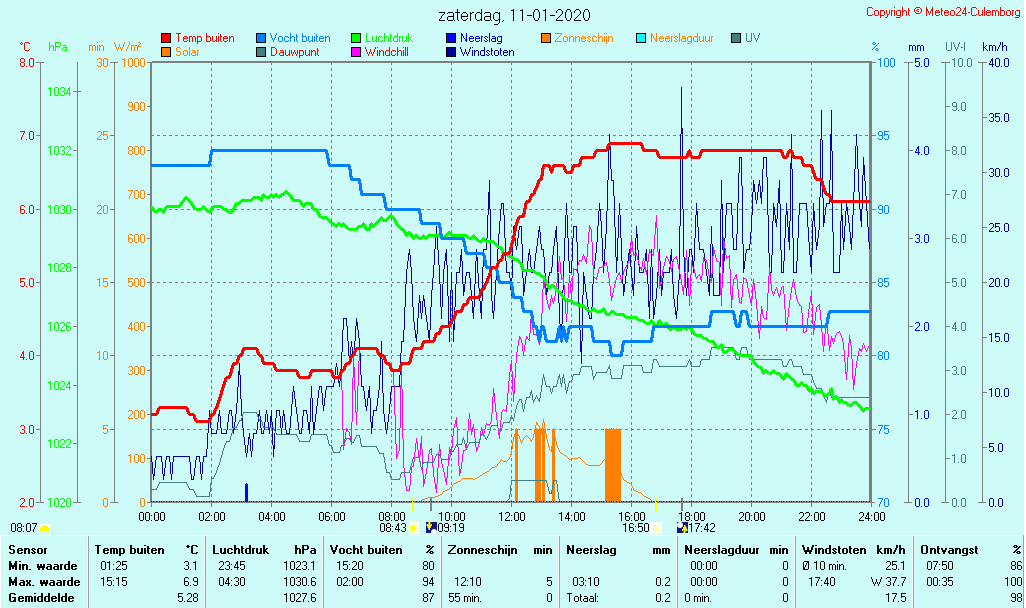1026x608 pixels.
Task: Click the sunset icon next to 16:50
Action: (656, 528)
